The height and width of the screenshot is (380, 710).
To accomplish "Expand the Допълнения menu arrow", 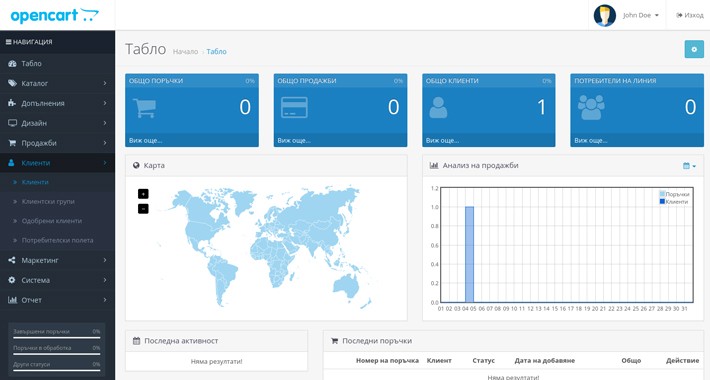I will (105, 103).
